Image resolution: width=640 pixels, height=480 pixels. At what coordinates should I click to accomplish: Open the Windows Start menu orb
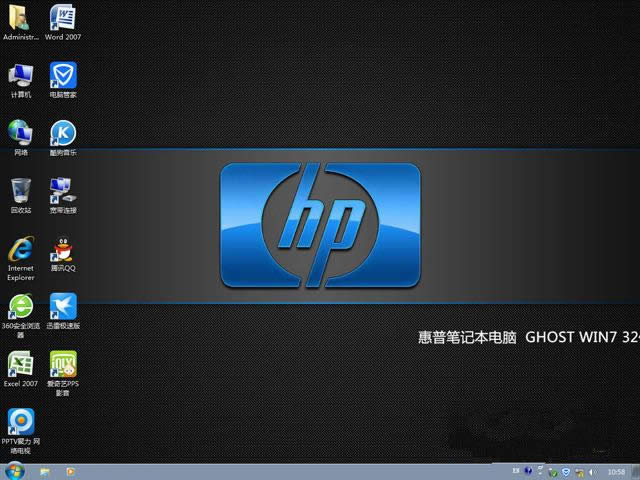point(14,471)
